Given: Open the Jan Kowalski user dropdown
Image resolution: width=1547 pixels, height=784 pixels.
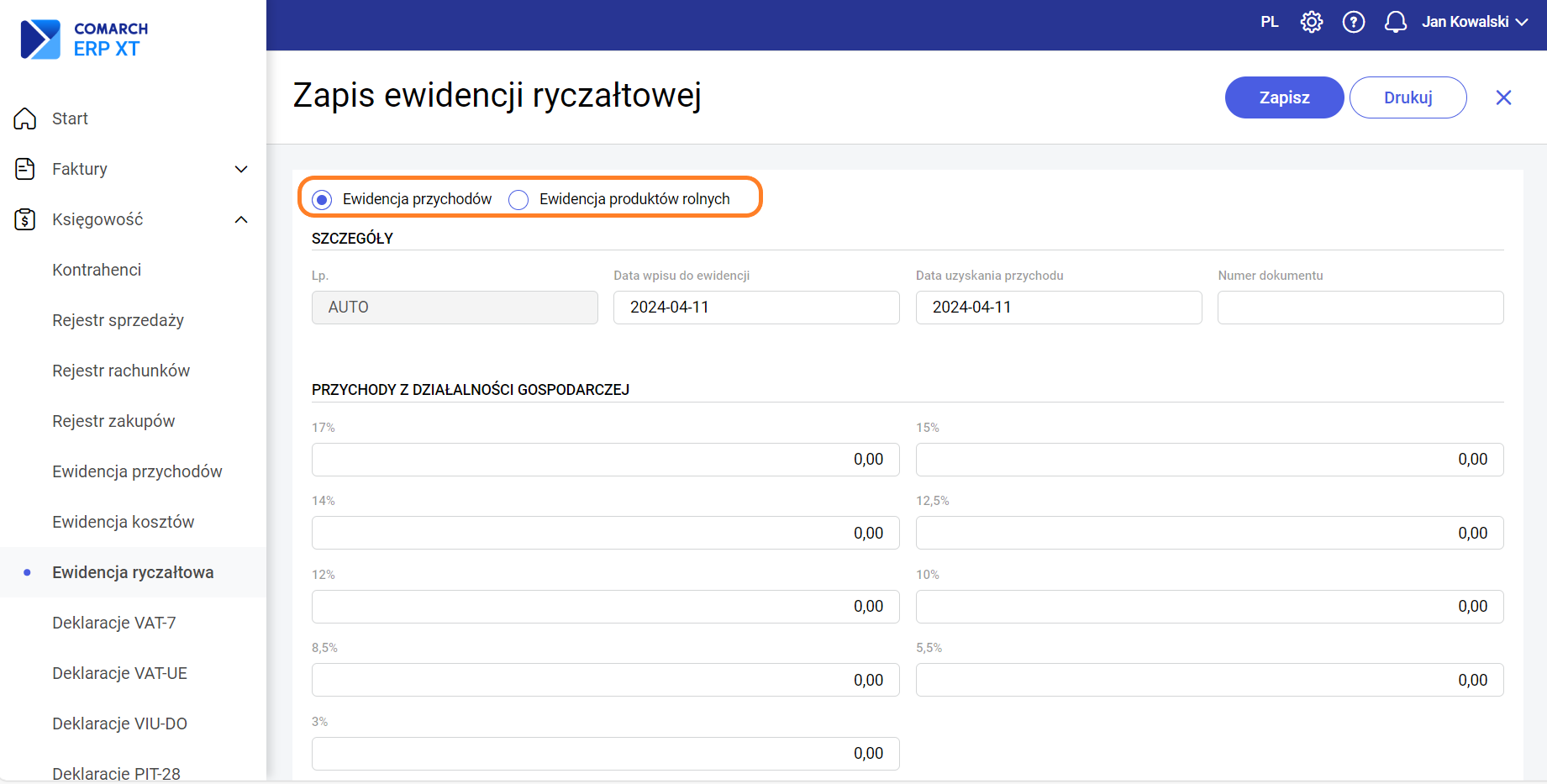Looking at the screenshot, I should point(1474,22).
